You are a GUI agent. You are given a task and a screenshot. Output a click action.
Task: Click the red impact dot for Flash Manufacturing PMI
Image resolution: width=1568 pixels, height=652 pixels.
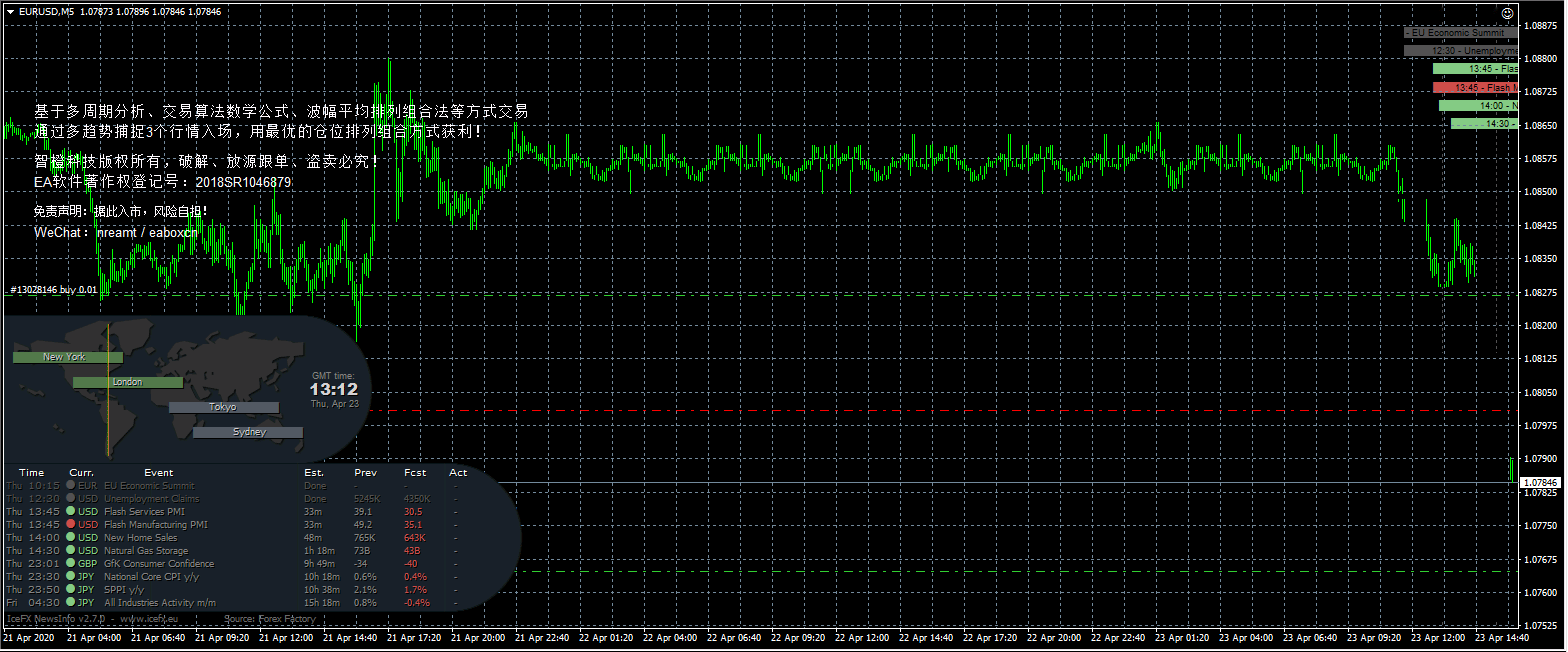pyautogui.click(x=70, y=524)
